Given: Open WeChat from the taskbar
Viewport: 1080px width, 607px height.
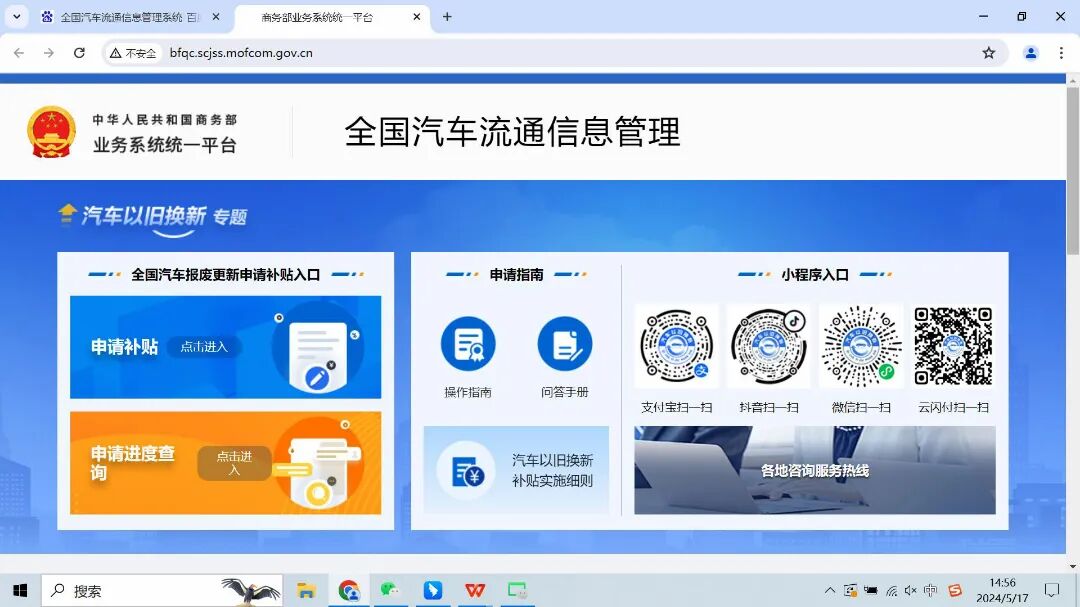Looking at the screenshot, I should point(390,590).
